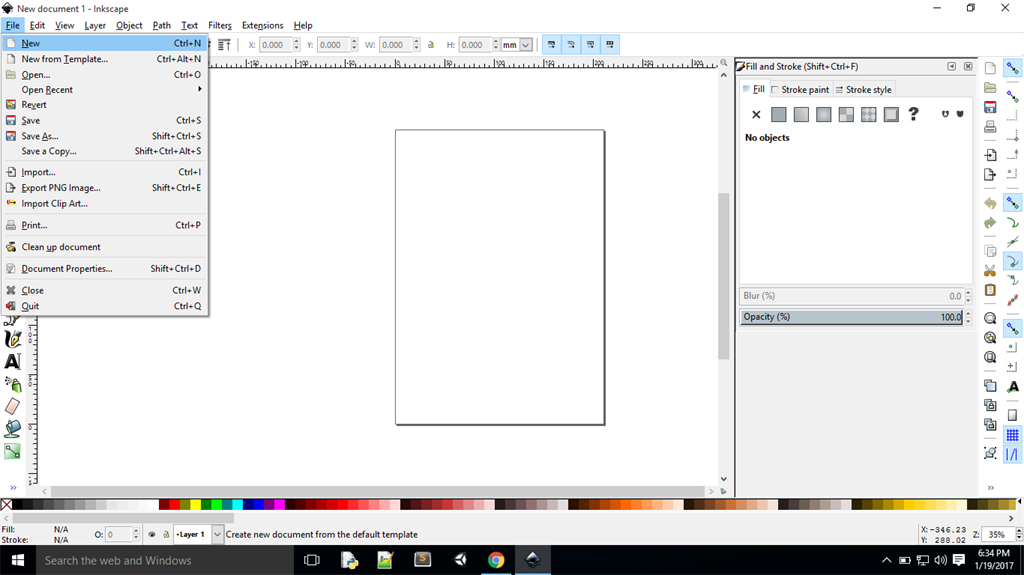The width and height of the screenshot is (1024, 575).
Task: Click the red swatch in color palette
Action: (176, 505)
